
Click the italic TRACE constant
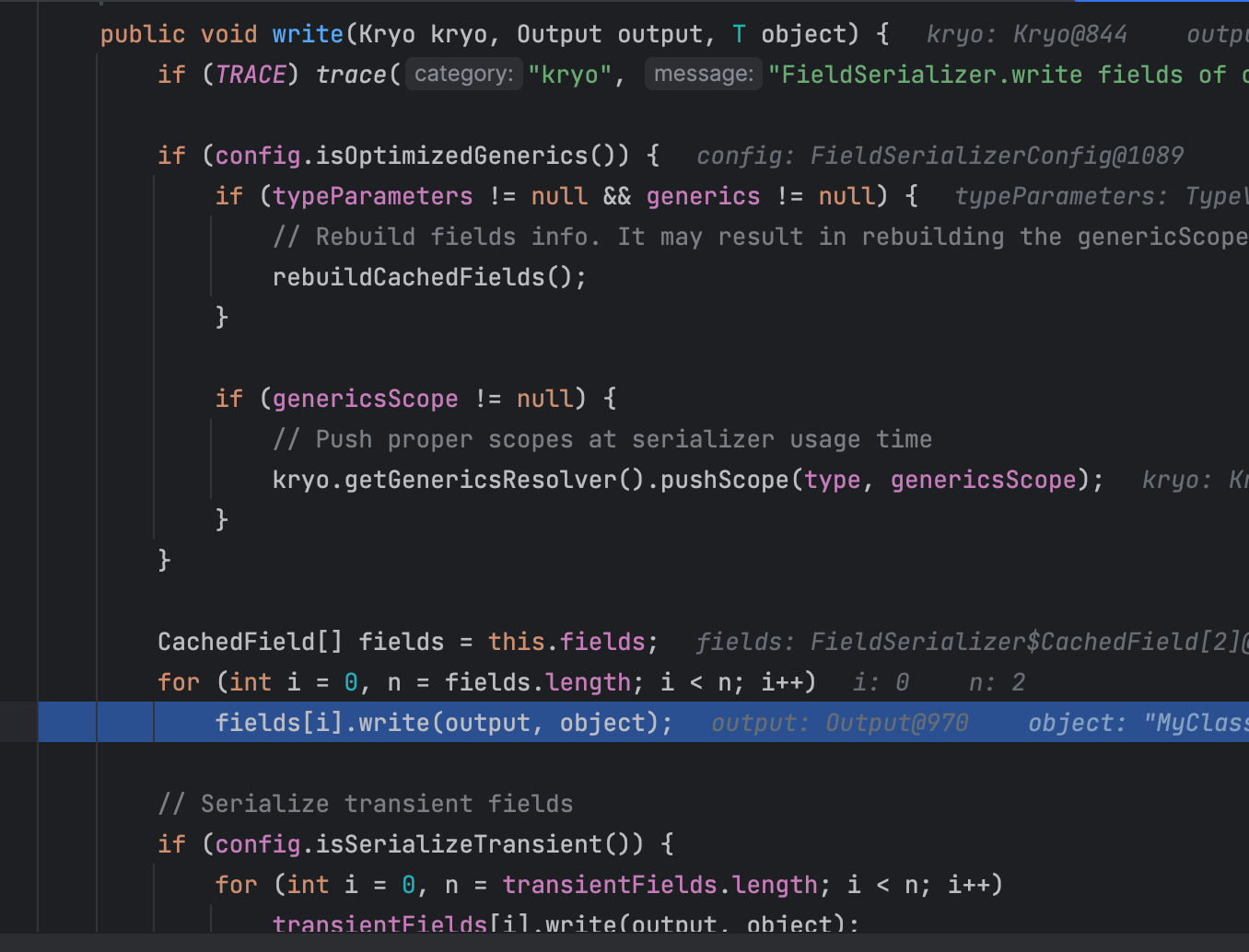[251, 75]
